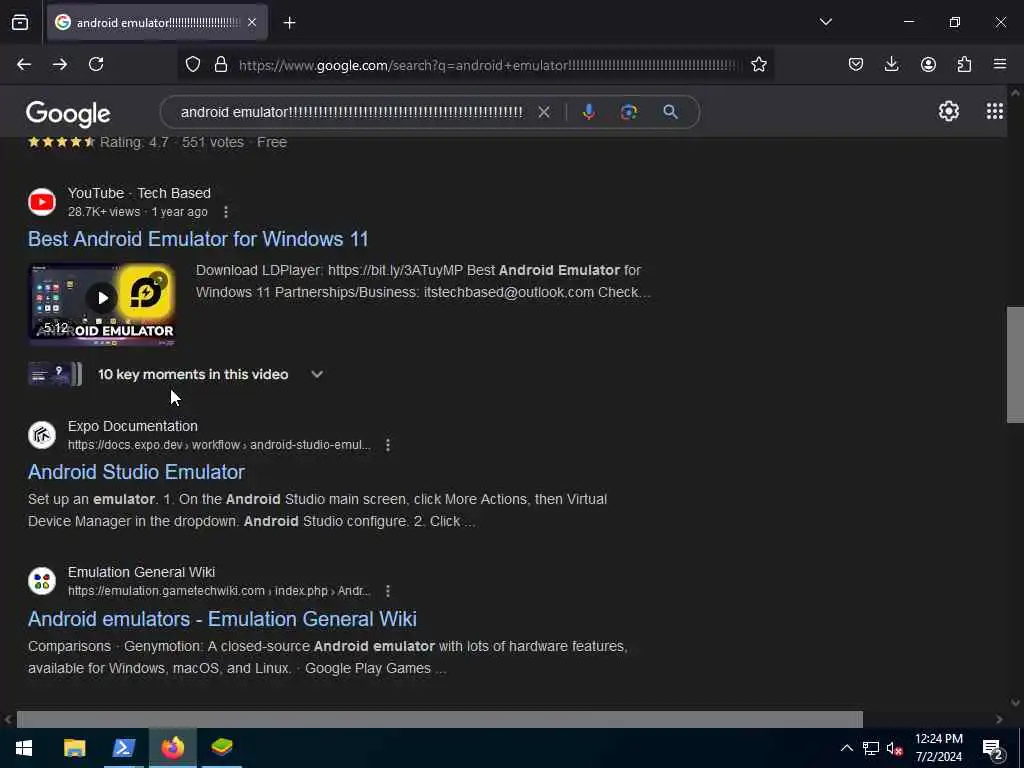The height and width of the screenshot is (768, 1024).
Task: Reload the current page
Action: 96,64
